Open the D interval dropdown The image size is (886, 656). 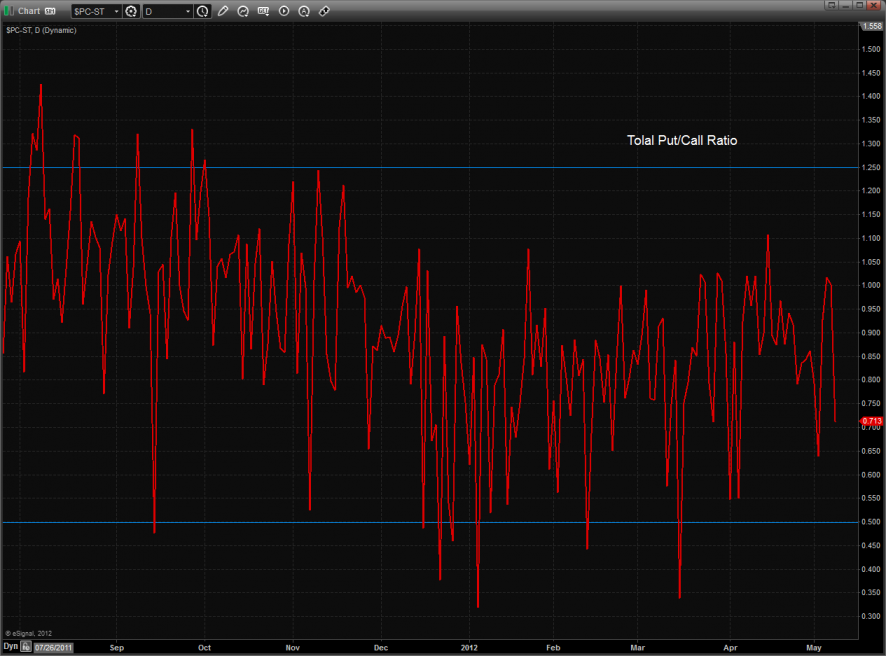pyautogui.click(x=187, y=11)
